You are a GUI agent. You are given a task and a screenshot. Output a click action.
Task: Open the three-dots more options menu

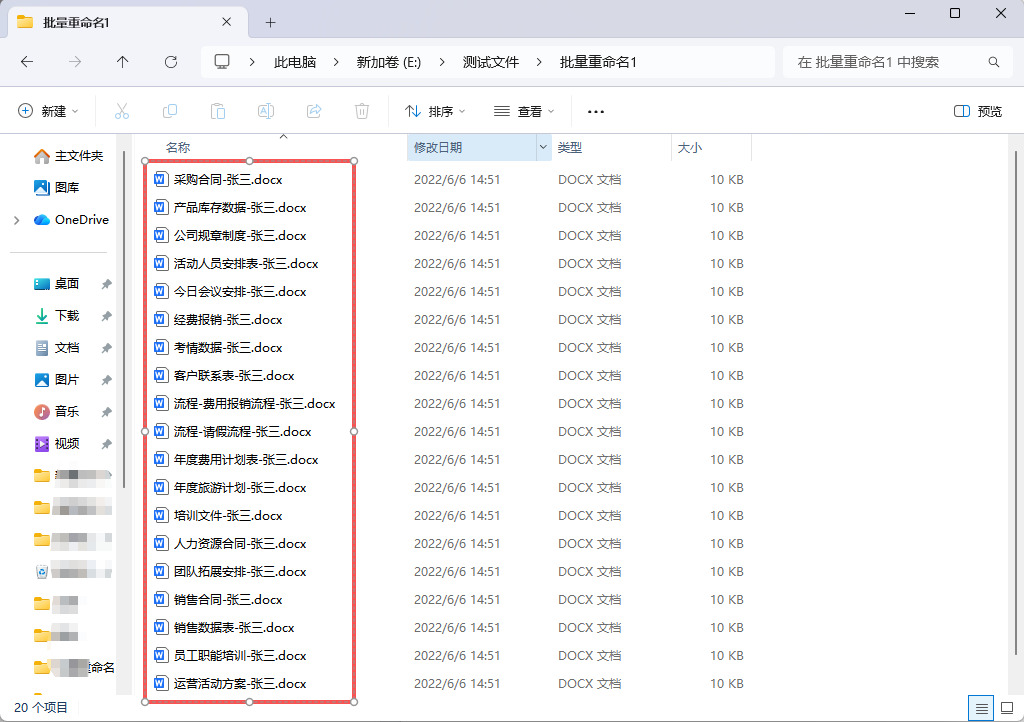tap(596, 112)
